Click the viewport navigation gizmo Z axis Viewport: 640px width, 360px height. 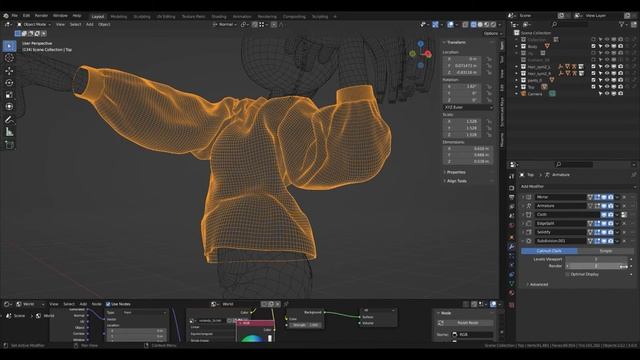click(420, 43)
